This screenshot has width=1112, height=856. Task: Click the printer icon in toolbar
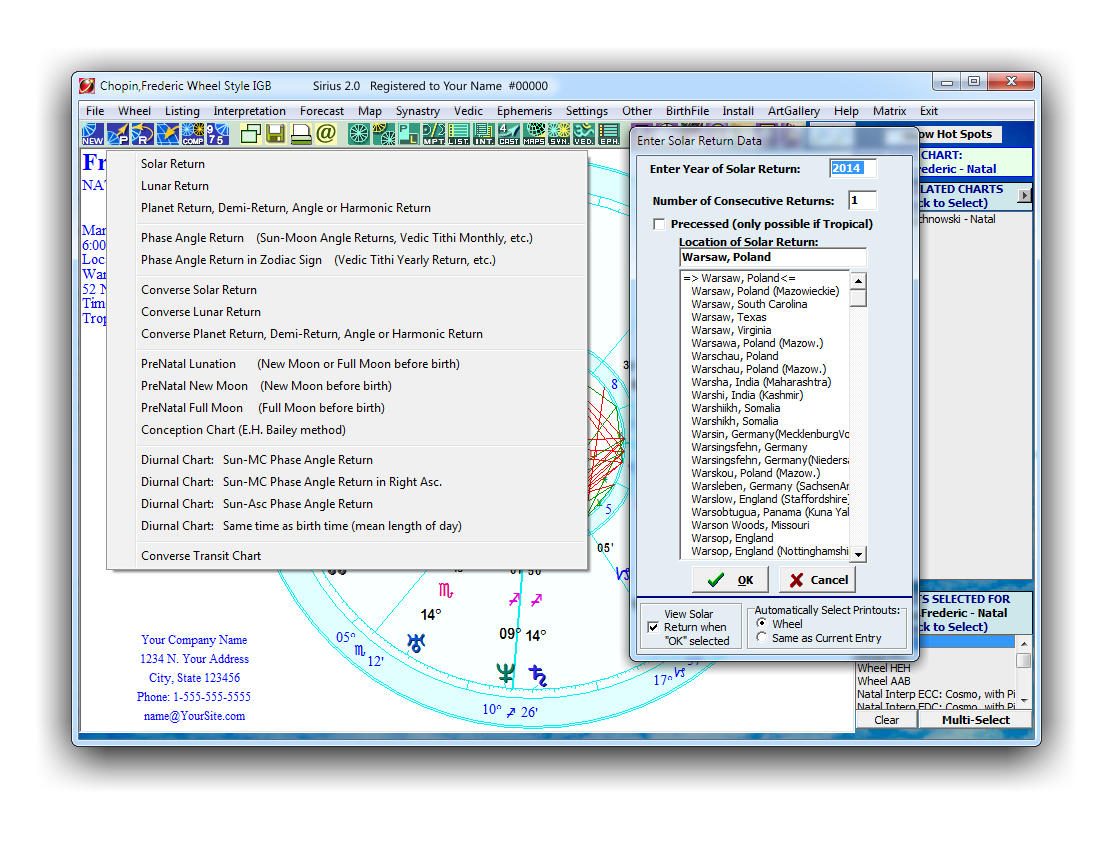point(301,134)
